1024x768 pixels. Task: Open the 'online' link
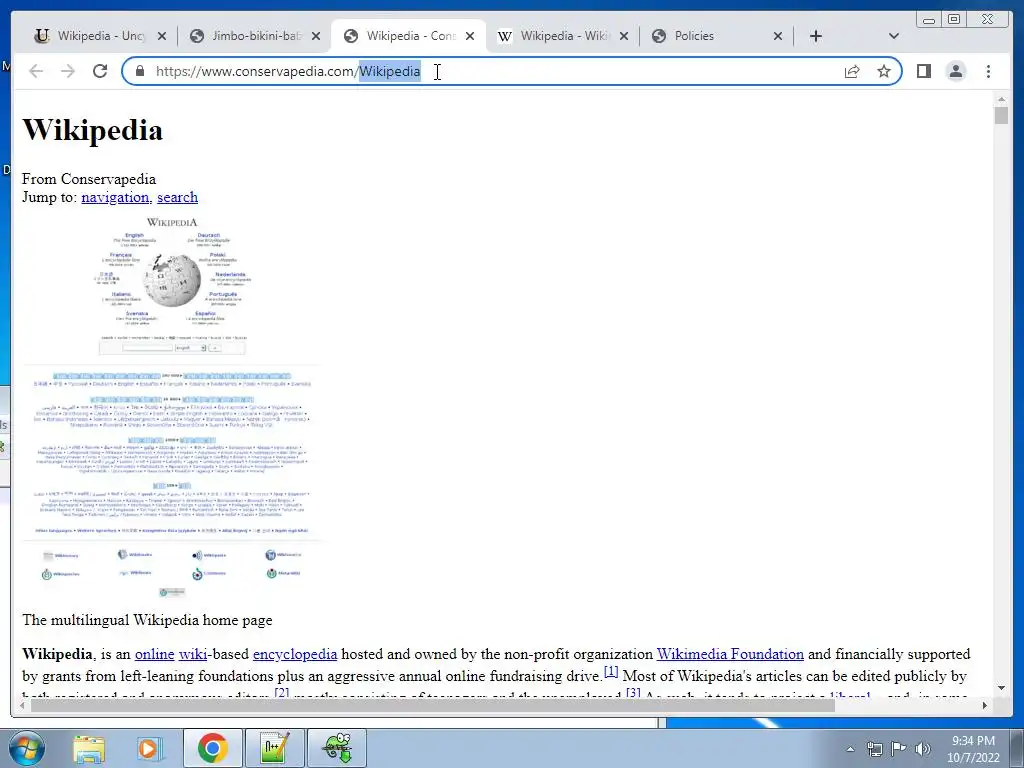[x=155, y=654]
